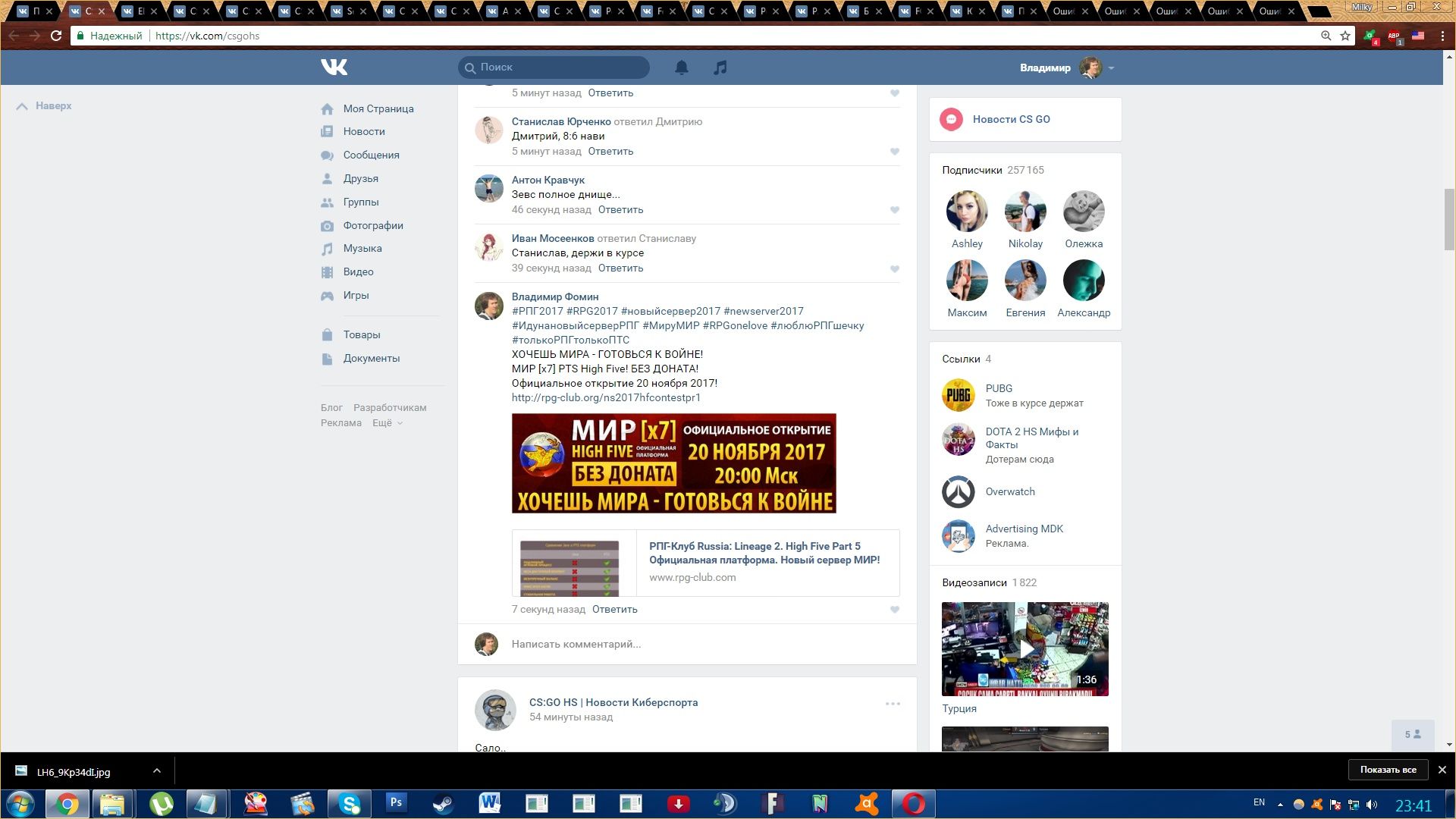Reload the page in Chrome
1456x819 pixels.
tap(55, 36)
